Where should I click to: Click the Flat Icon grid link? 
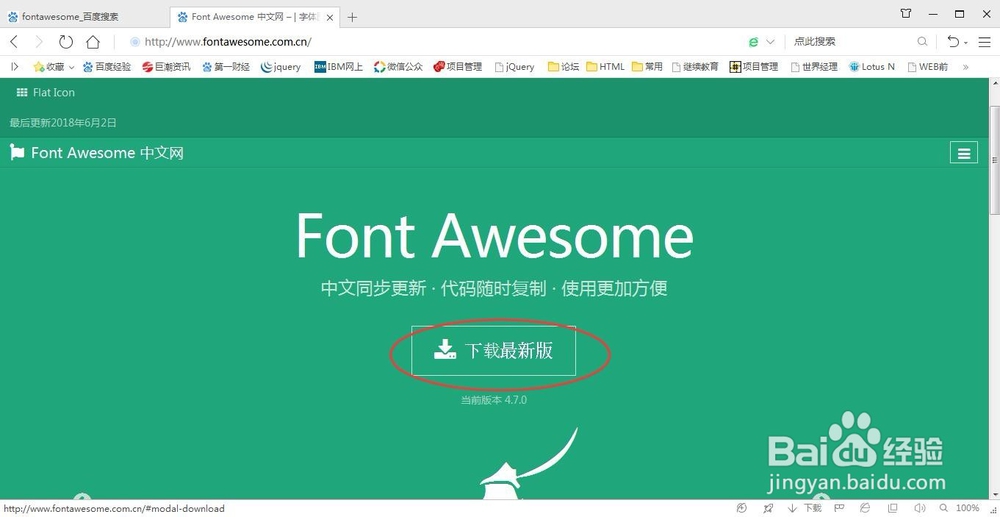click(45, 92)
